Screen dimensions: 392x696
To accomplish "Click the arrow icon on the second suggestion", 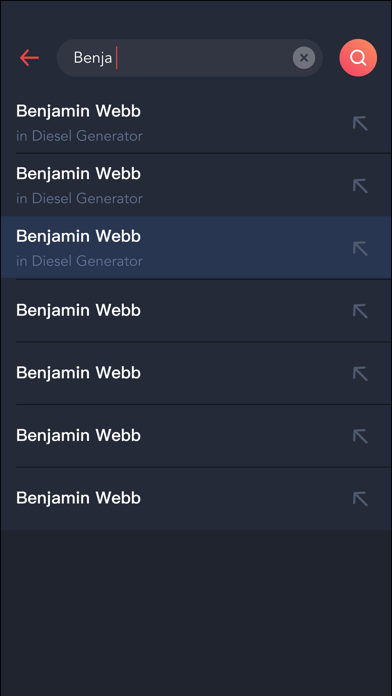I will tap(360, 186).
